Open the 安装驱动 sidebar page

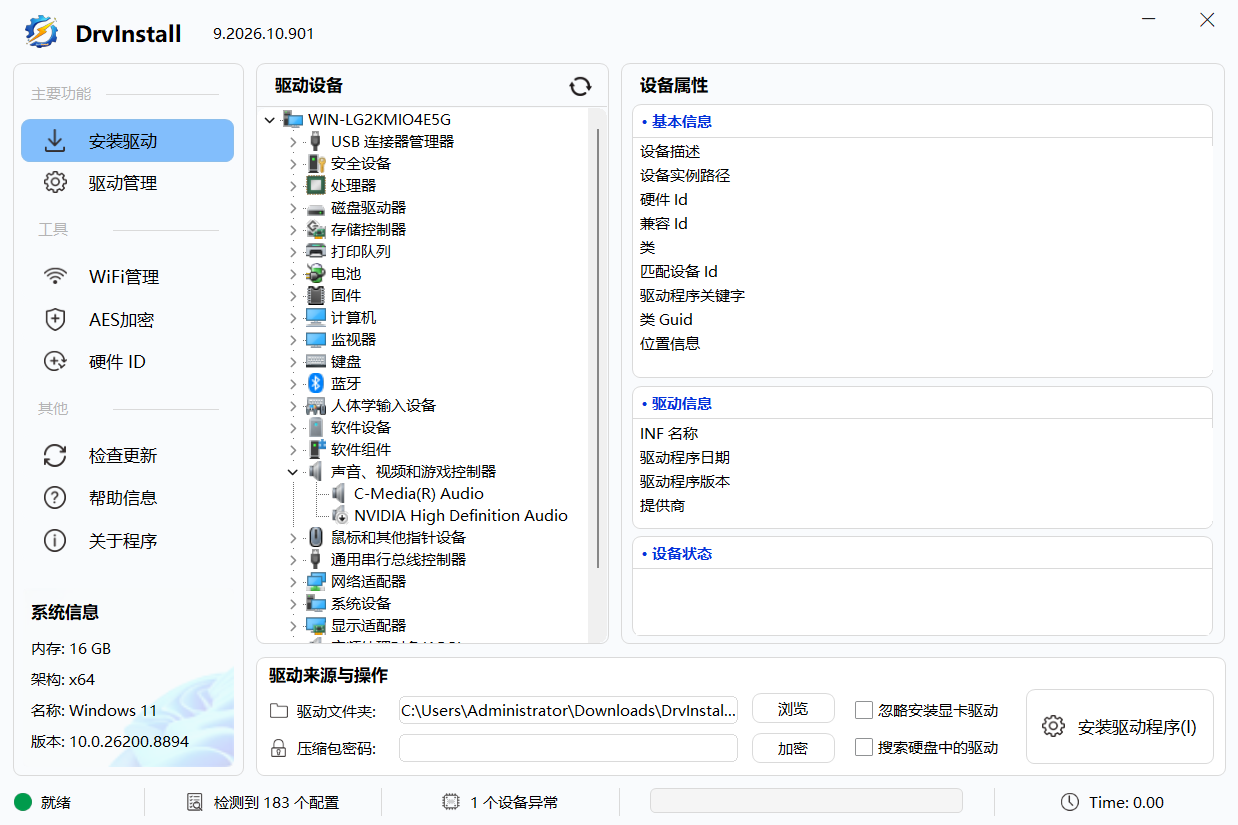pos(127,141)
